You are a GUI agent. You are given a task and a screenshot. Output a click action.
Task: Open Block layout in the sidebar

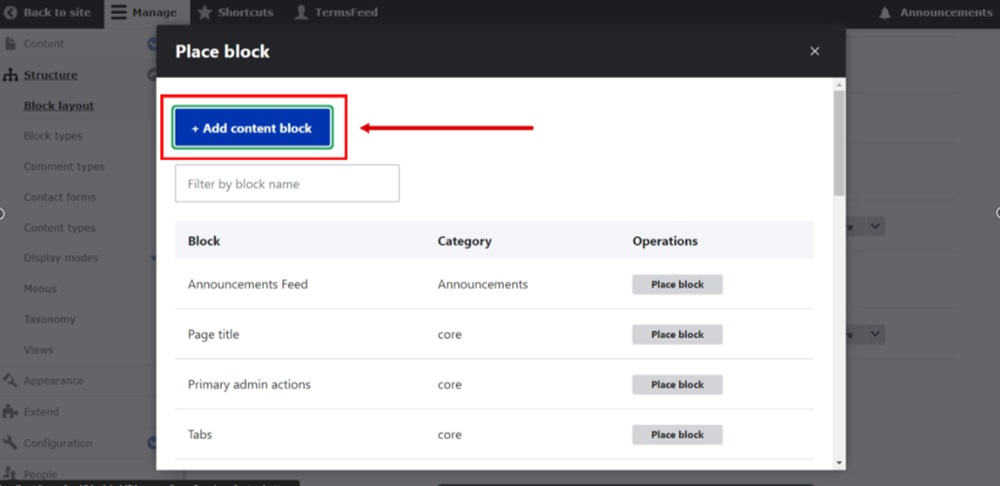click(x=59, y=106)
